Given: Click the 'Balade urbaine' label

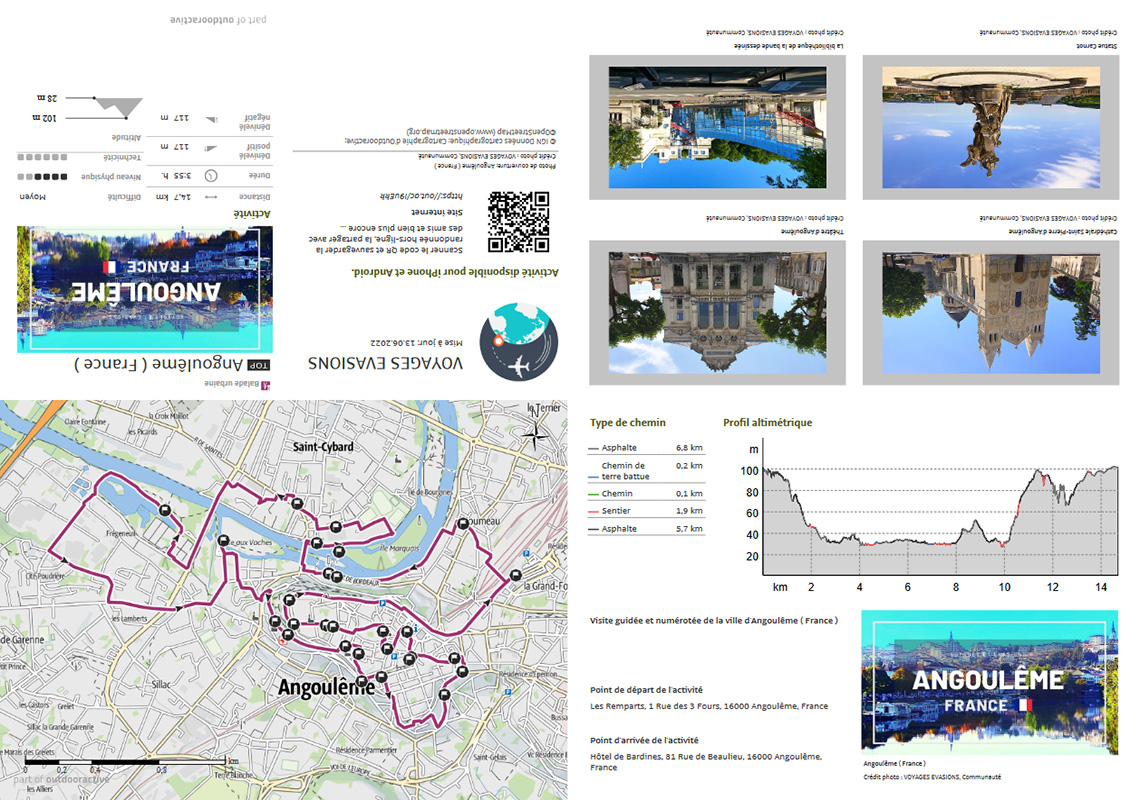Looking at the screenshot, I should 231,384.
